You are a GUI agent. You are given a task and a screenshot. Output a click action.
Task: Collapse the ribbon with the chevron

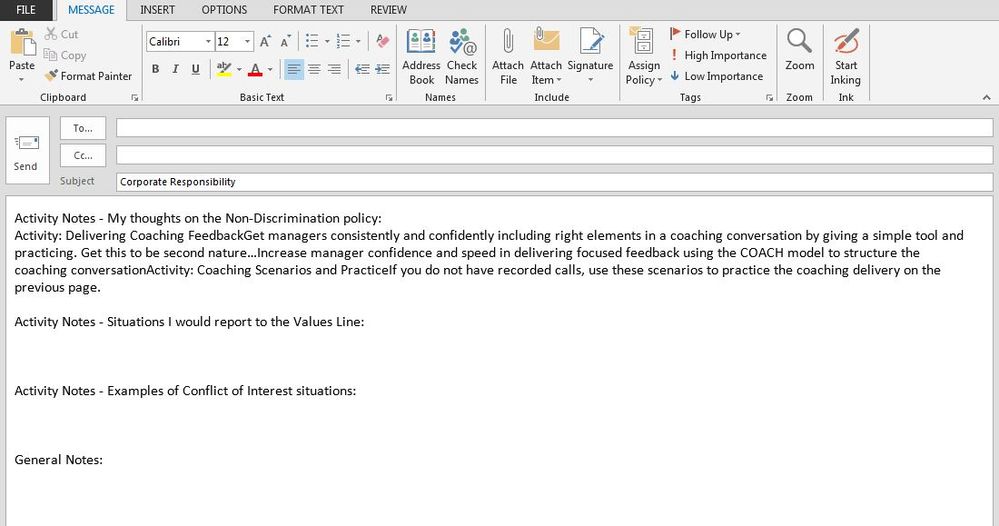tap(986, 97)
